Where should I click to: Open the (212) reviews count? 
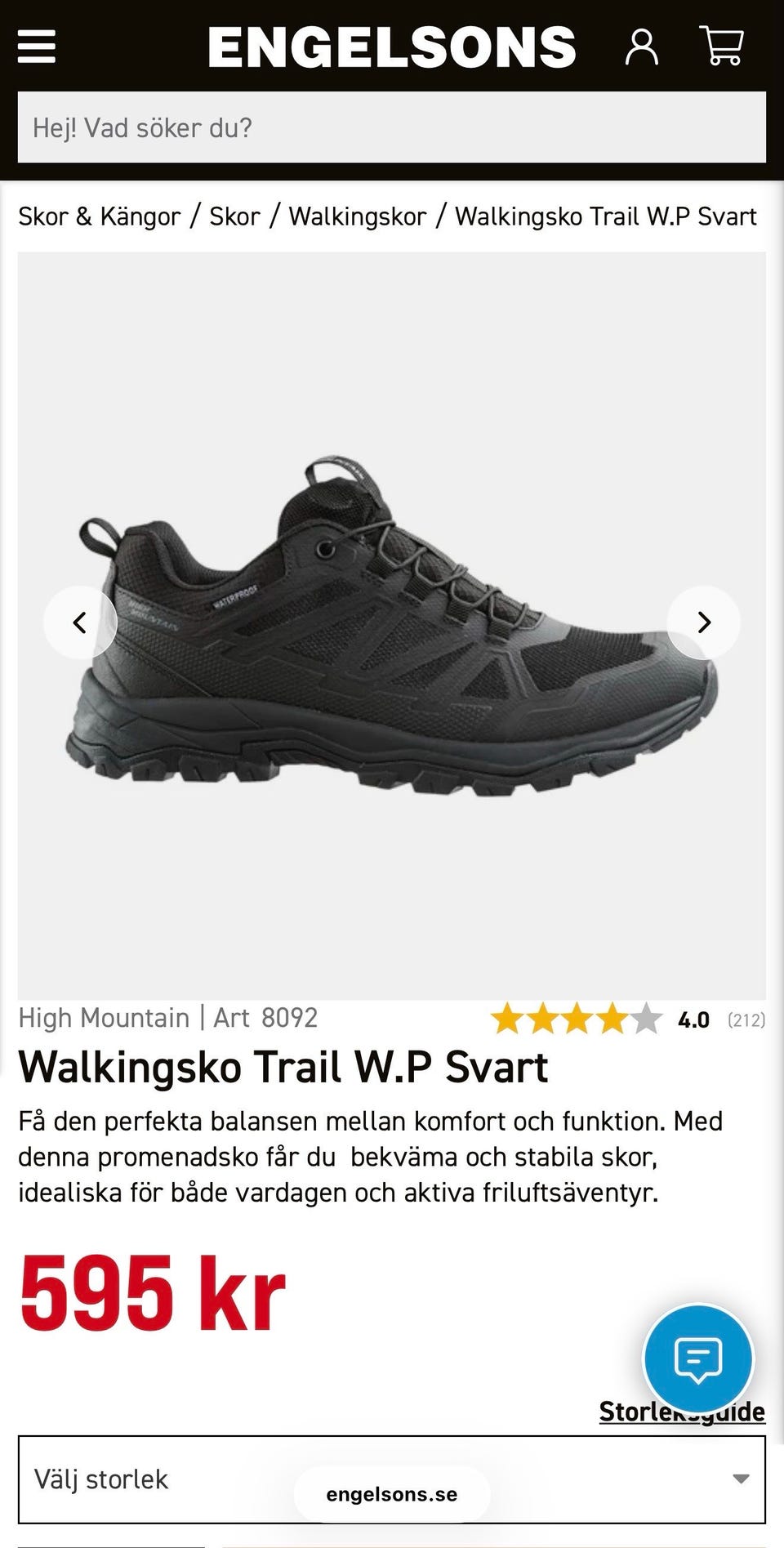pos(746,1020)
